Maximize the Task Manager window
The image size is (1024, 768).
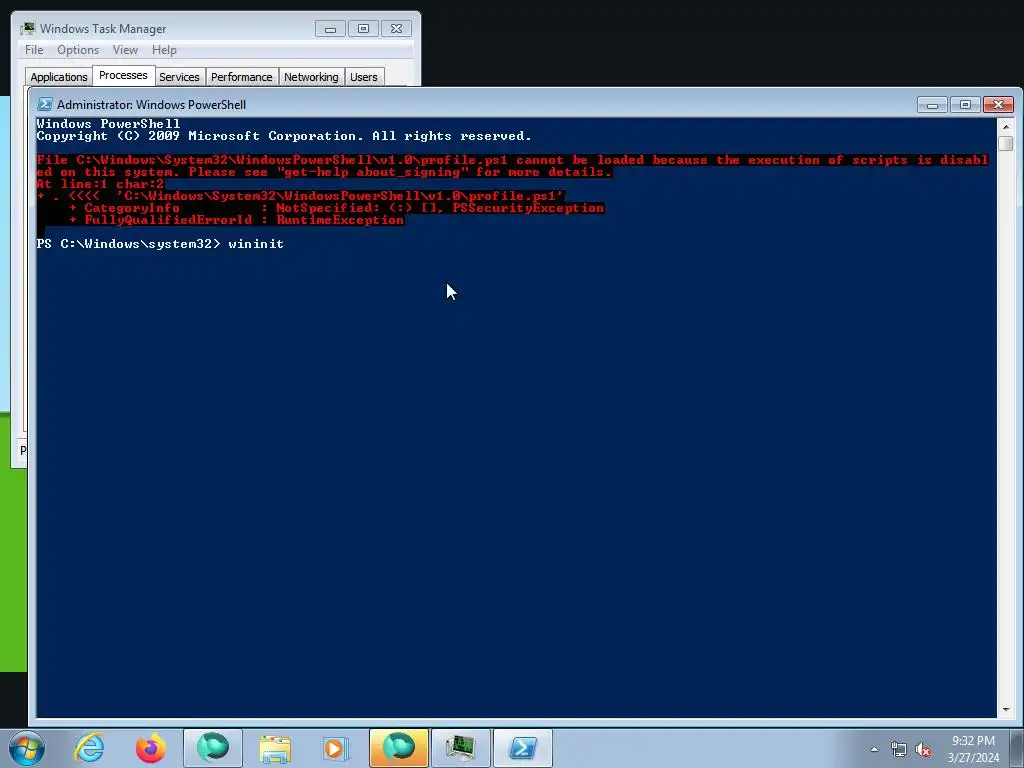point(364,29)
